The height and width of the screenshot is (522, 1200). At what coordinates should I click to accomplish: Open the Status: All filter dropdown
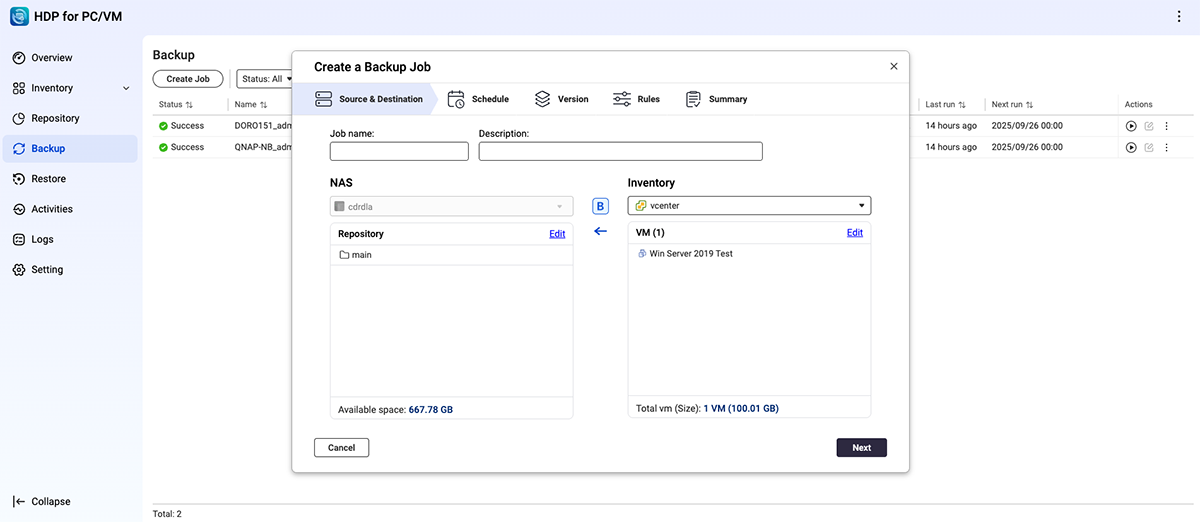click(265, 79)
